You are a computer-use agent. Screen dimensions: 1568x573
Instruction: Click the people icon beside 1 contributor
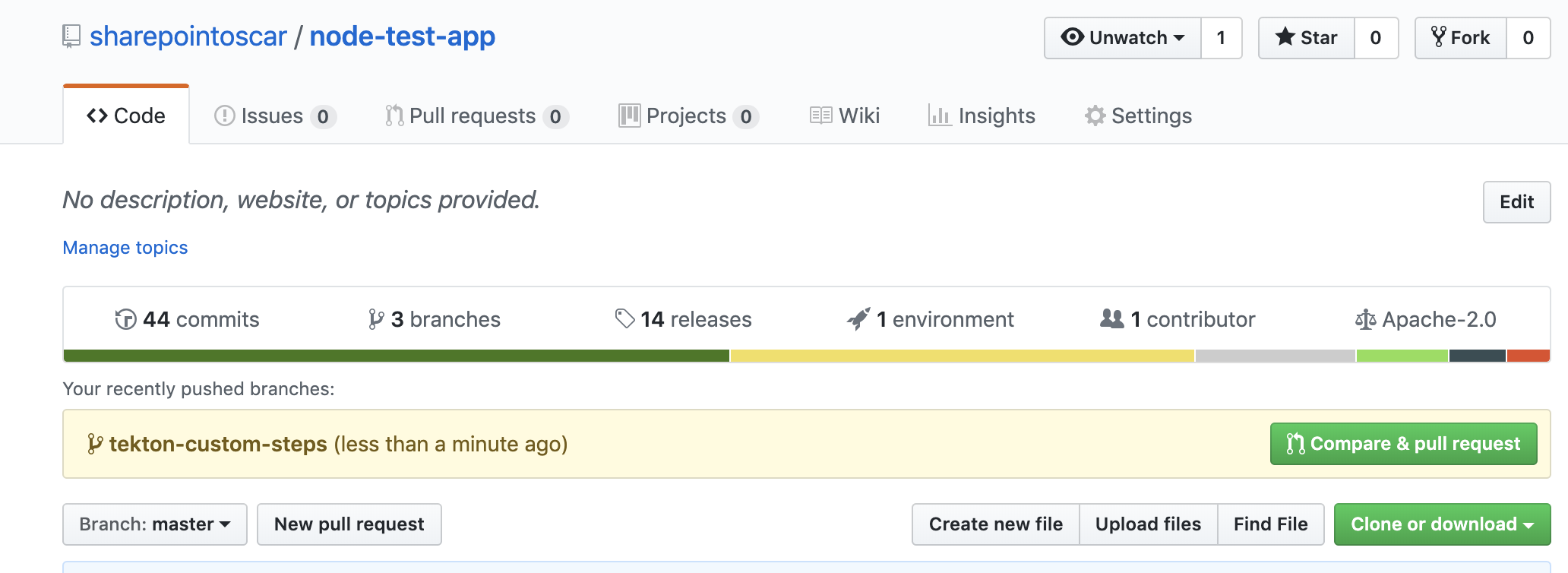point(1112,318)
